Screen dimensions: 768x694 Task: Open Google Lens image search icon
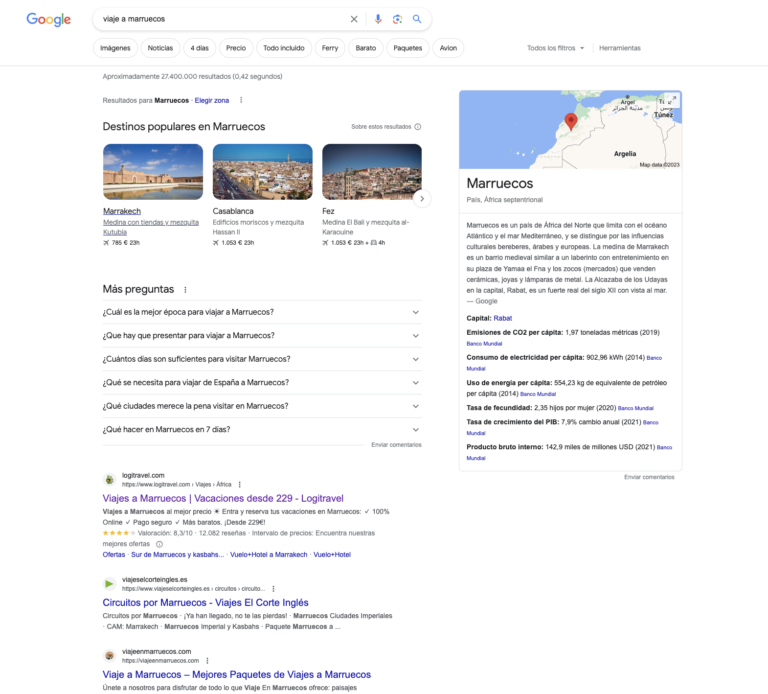(x=397, y=19)
